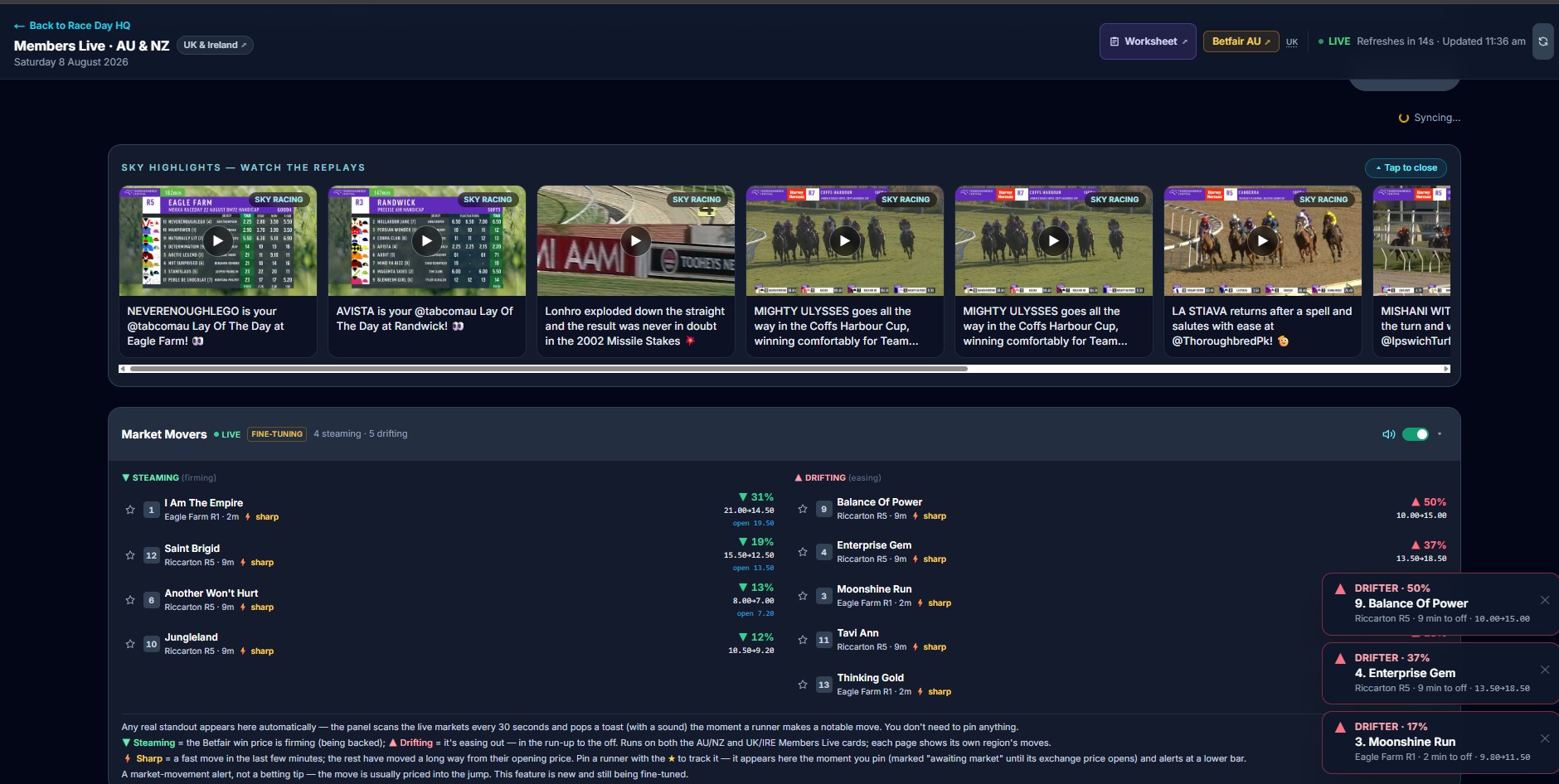
Task: Open the MISHANI replay caption
Action: click(1416, 326)
